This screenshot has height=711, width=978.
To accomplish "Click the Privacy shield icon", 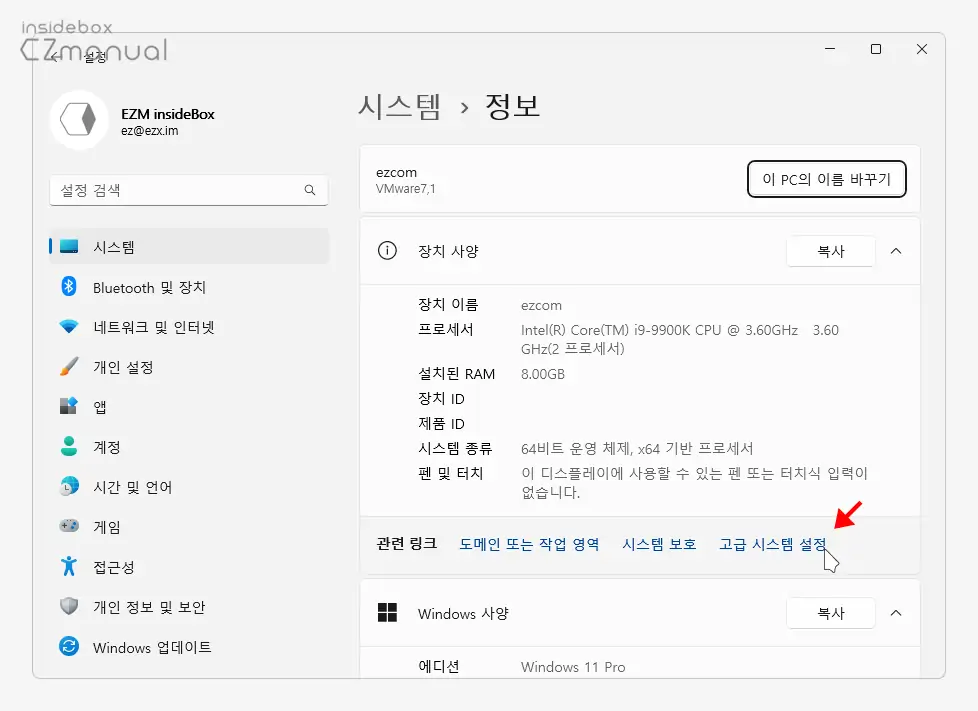I will click(69, 606).
